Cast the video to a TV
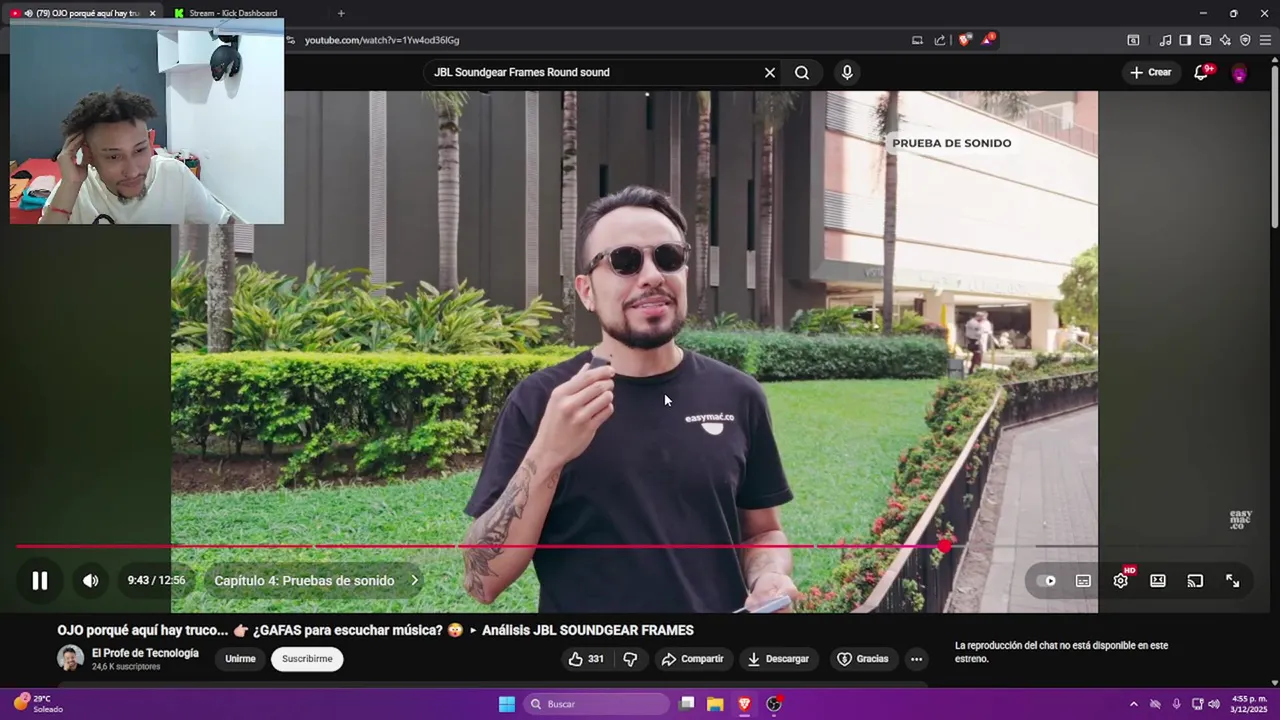 pyautogui.click(x=1195, y=581)
